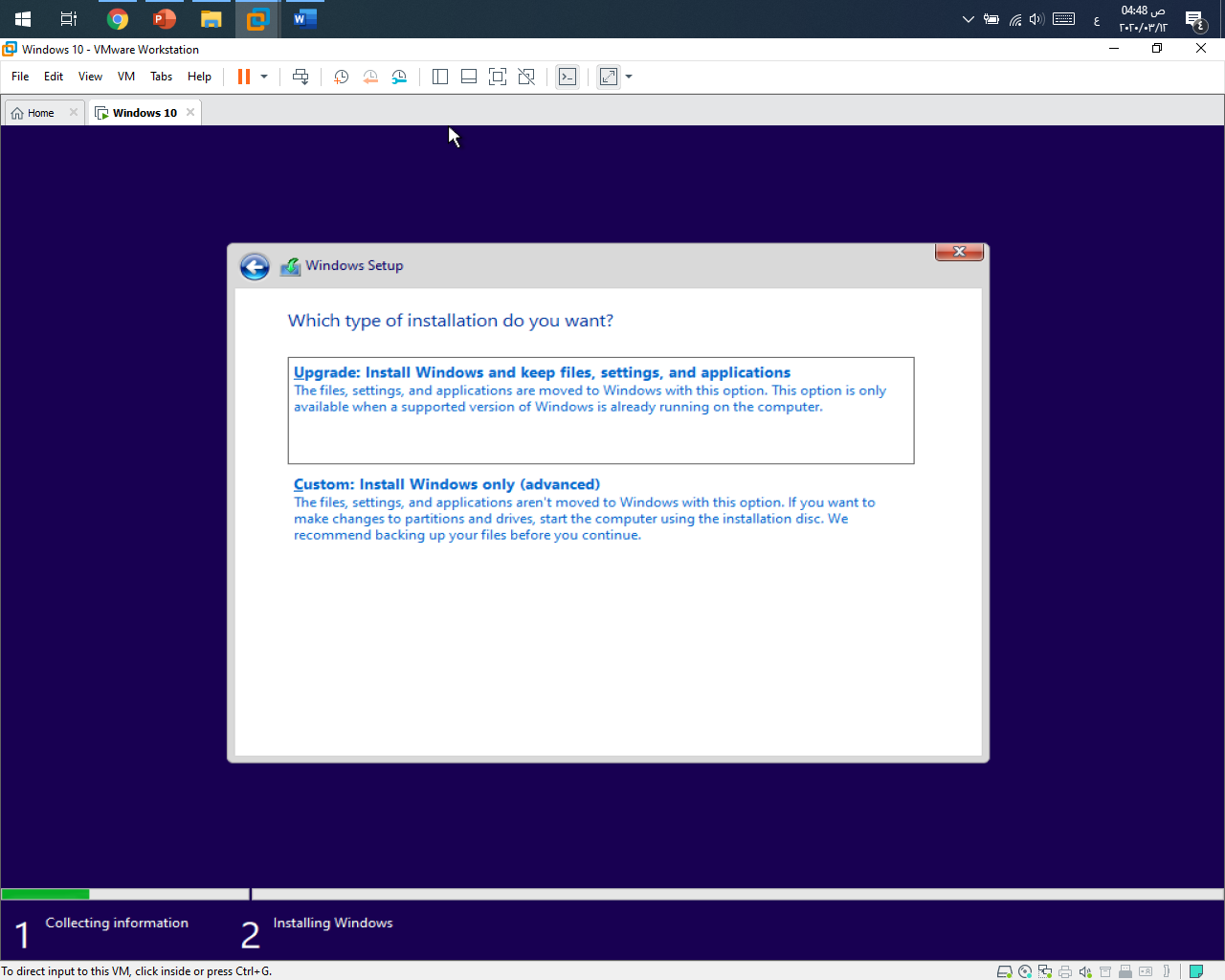Click the 'Installing Windows' step label
The width and height of the screenshot is (1225, 980).
point(333,923)
